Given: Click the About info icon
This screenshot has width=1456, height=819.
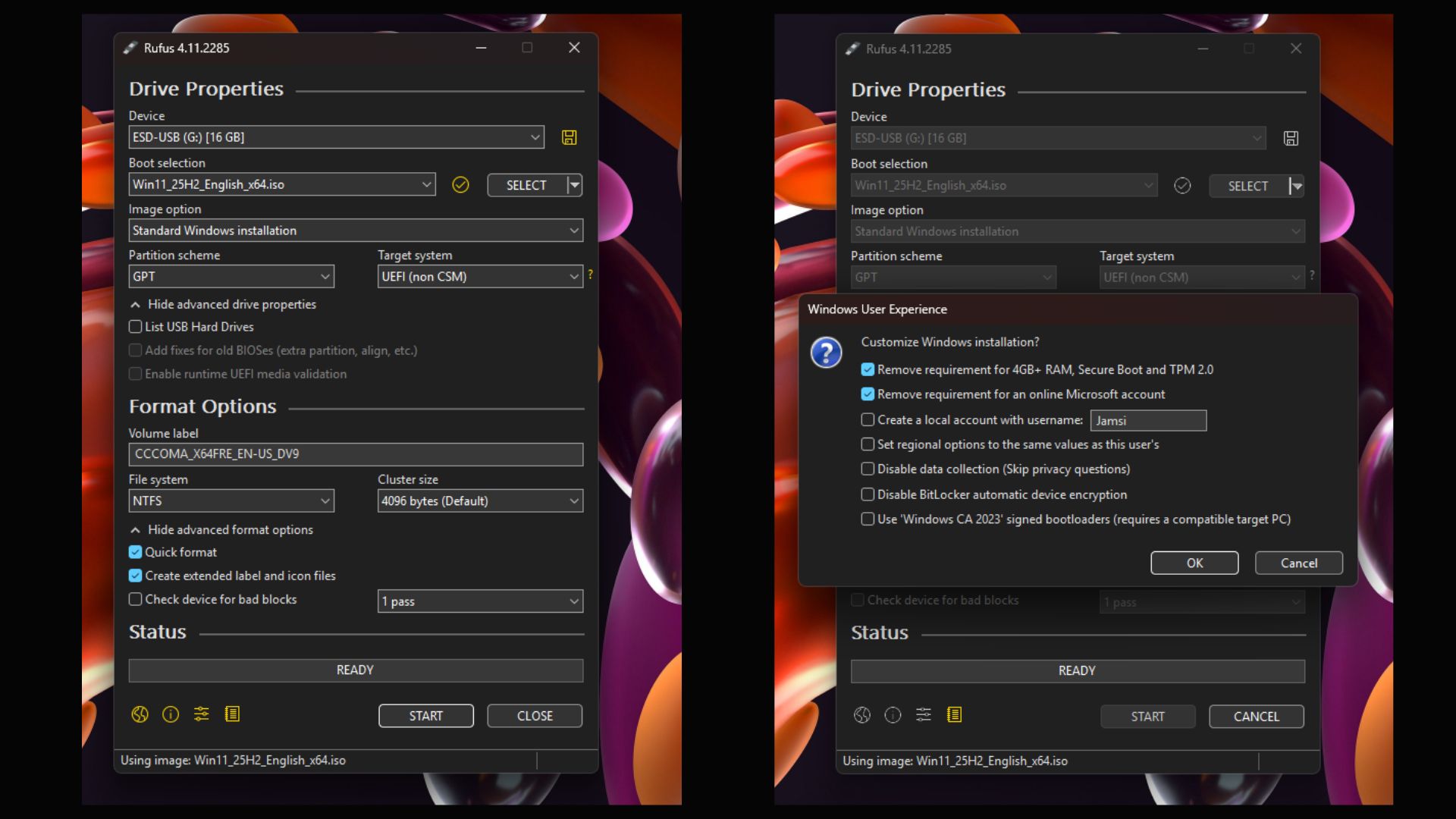Looking at the screenshot, I should click(170, 714).
